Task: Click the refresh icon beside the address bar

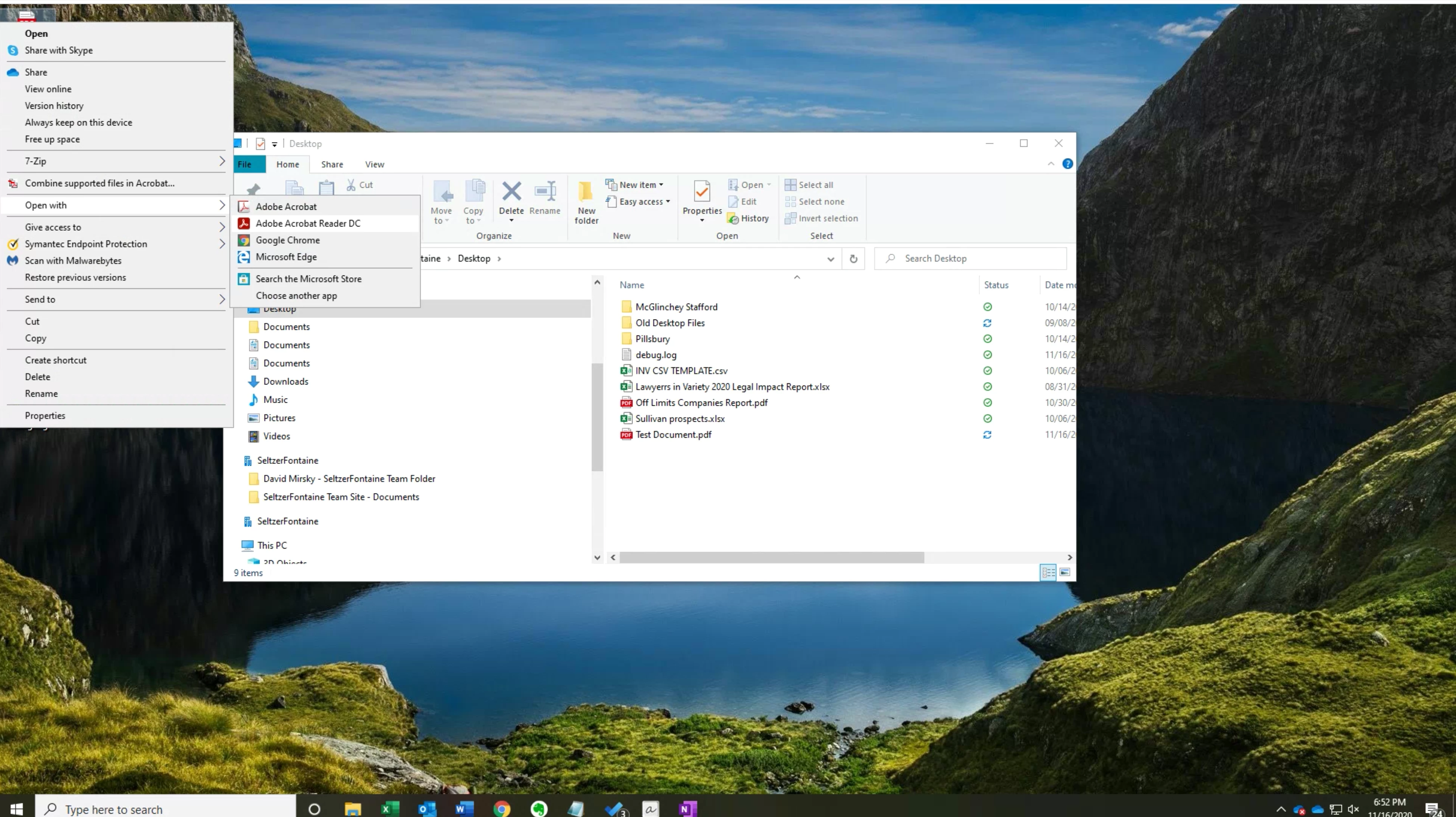Action: tap(853, 259)
